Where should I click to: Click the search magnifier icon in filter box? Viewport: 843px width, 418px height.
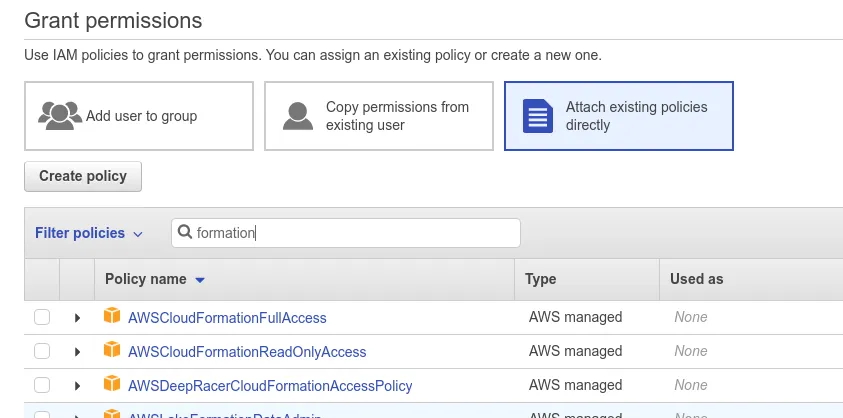point(185,233)
